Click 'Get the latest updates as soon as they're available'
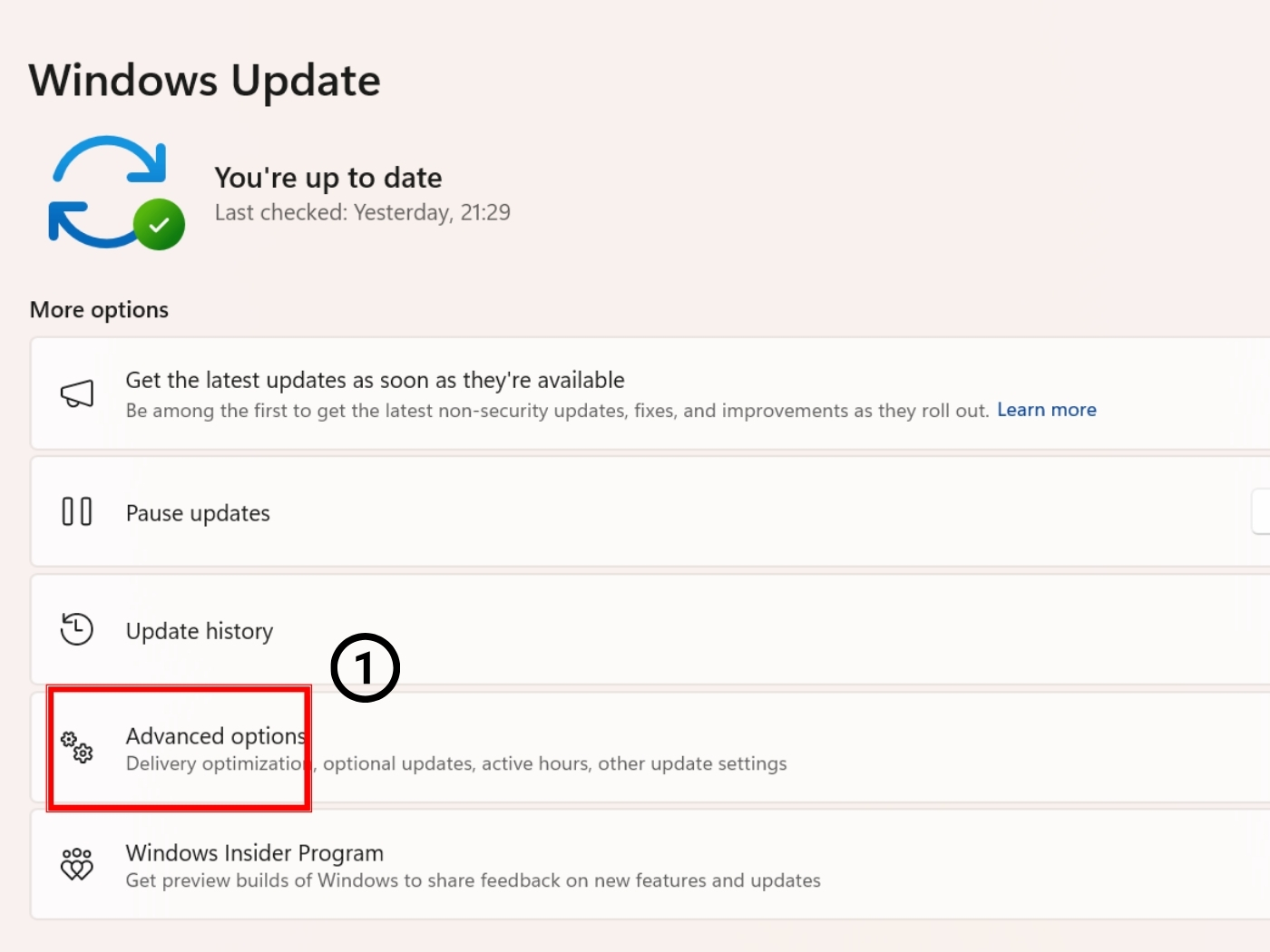The width and height of the screenshot is (1270, 952). pyautogui.click(x=375, y=380)
